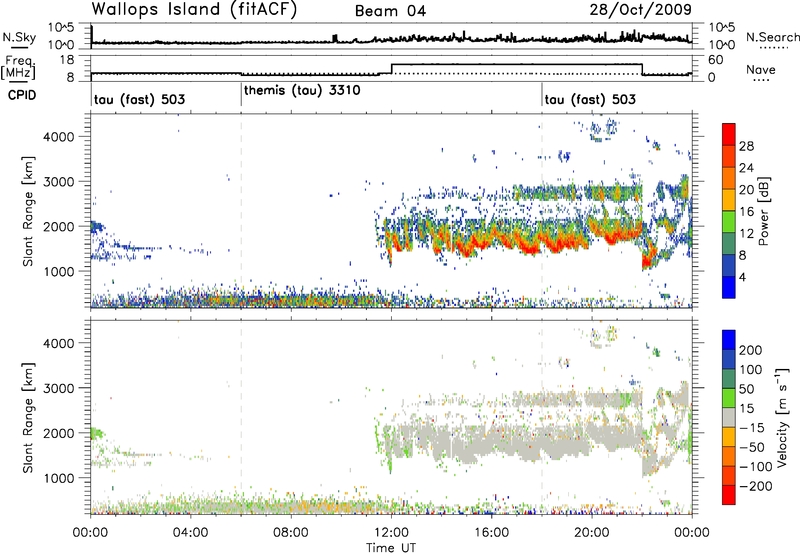Click the '20:00' time axis tick label

pyautogui.click(x=591, y=533)
